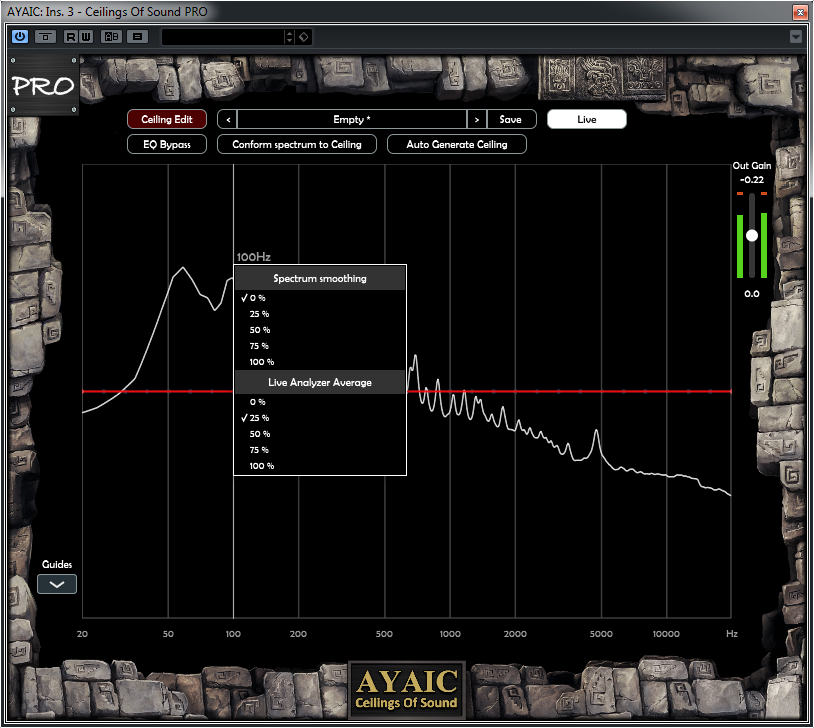Open the copy settings menu icon
Viewport: 814px width, 728px height.
(137, 37)
